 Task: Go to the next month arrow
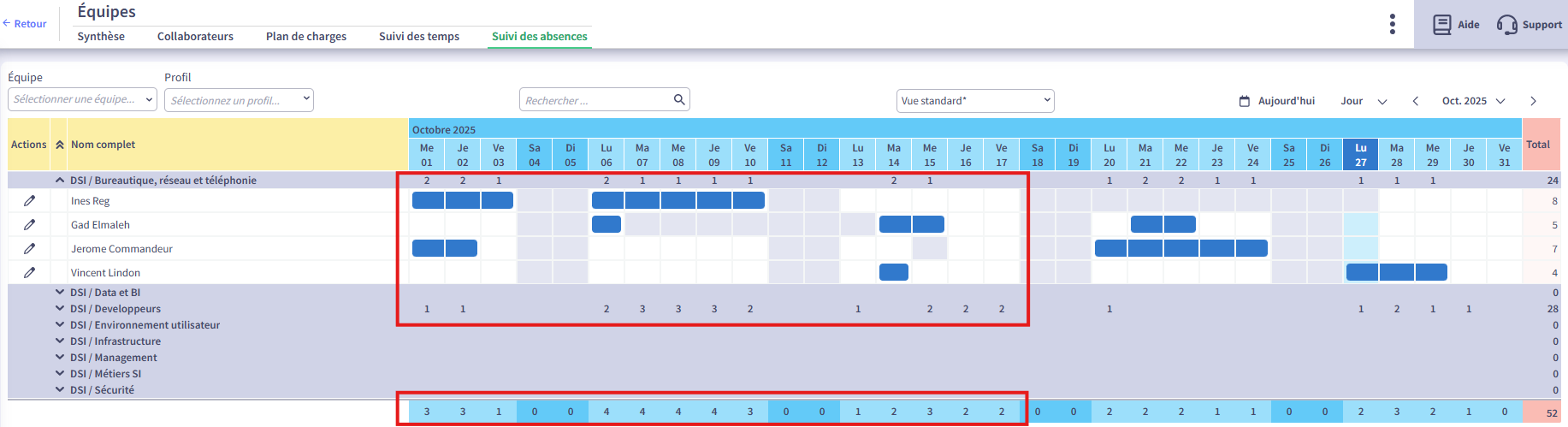(x=1533, y=101)
